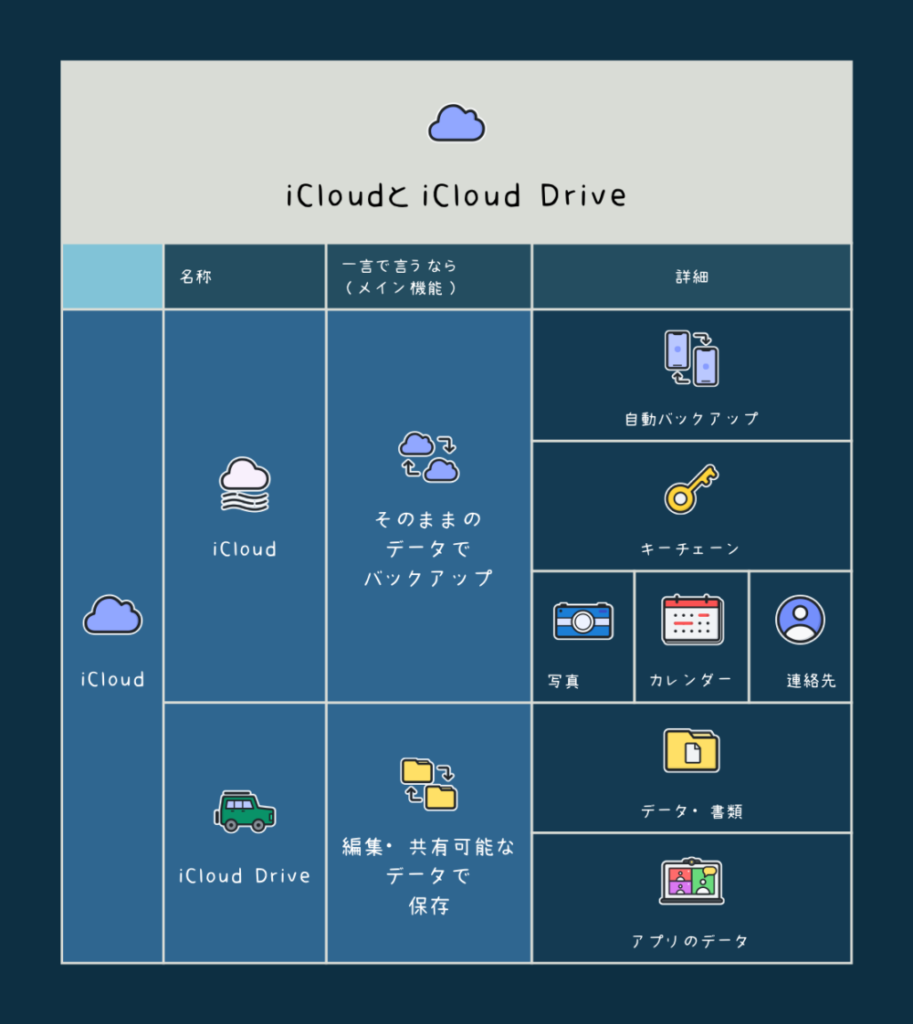Click the two-folders sync arrows icon

428,784
